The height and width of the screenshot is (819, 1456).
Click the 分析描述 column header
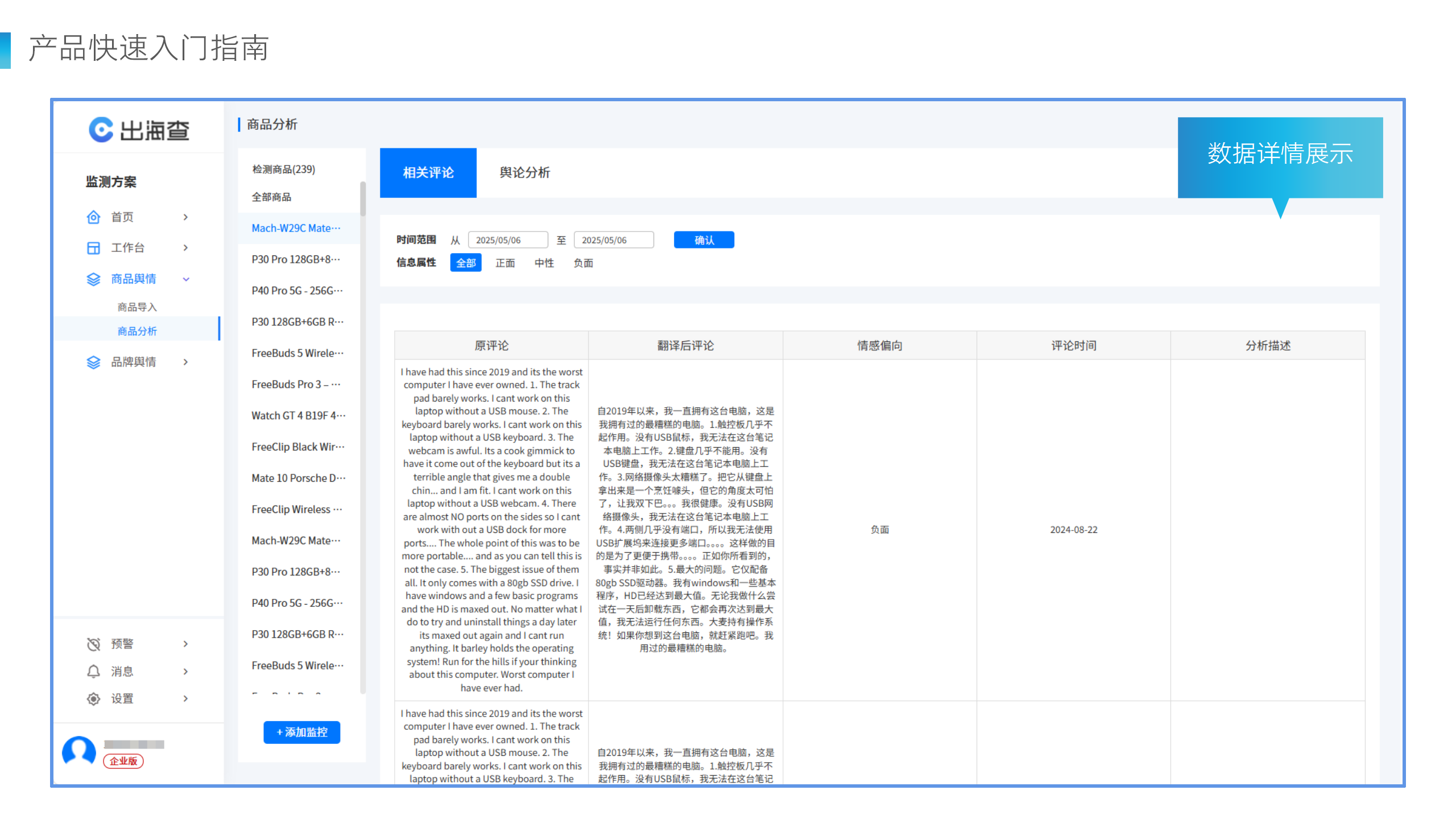pos(1268,346)
